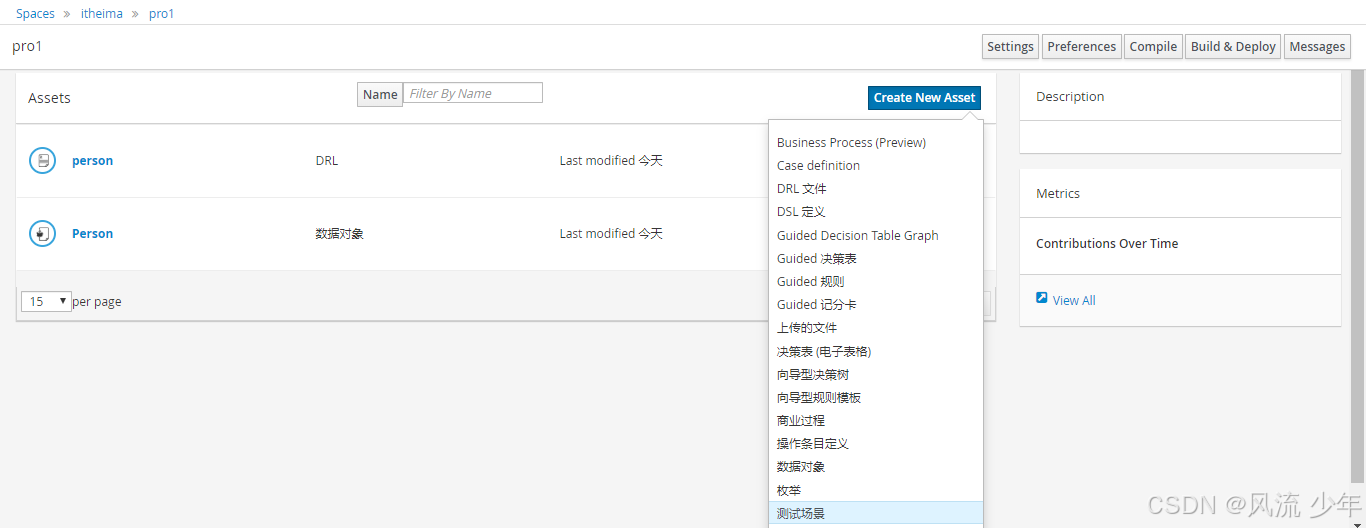Click 数据对象 type text in Person row
Image resolution: width=1366 pixels, height=528 pixels.
pos(340,233)
